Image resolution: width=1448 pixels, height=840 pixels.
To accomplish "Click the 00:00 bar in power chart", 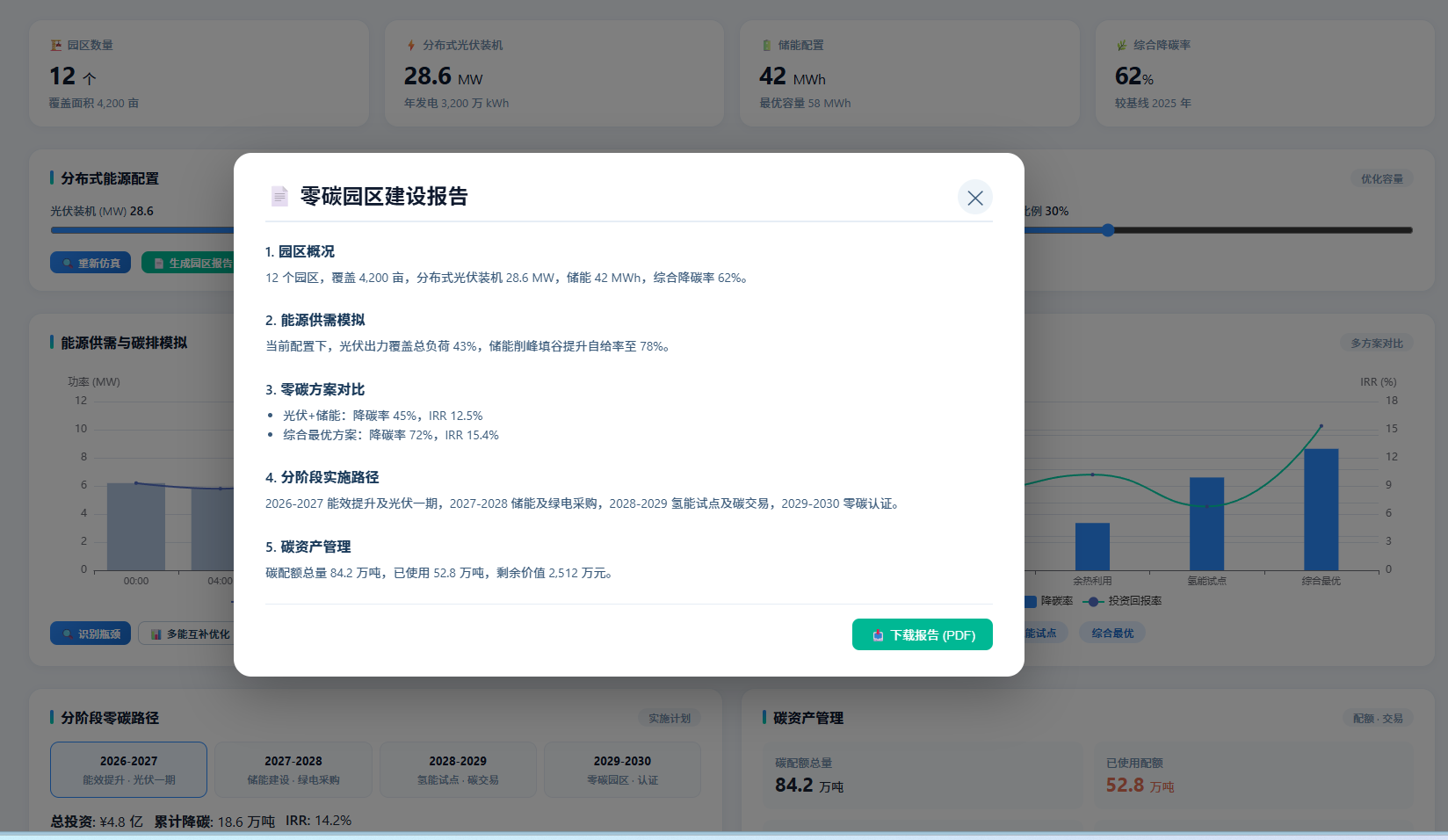I will click(136, 526).
